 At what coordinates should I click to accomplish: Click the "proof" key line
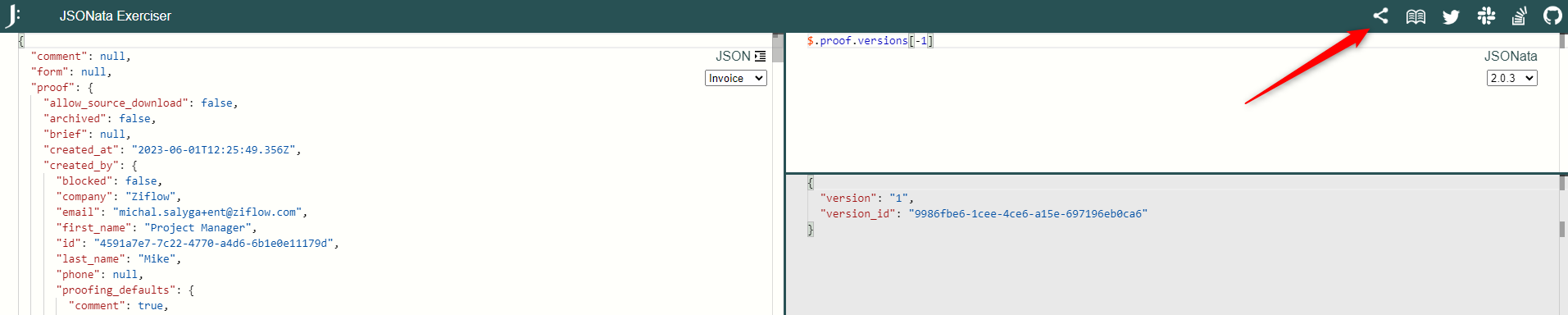tap(62, 88)
